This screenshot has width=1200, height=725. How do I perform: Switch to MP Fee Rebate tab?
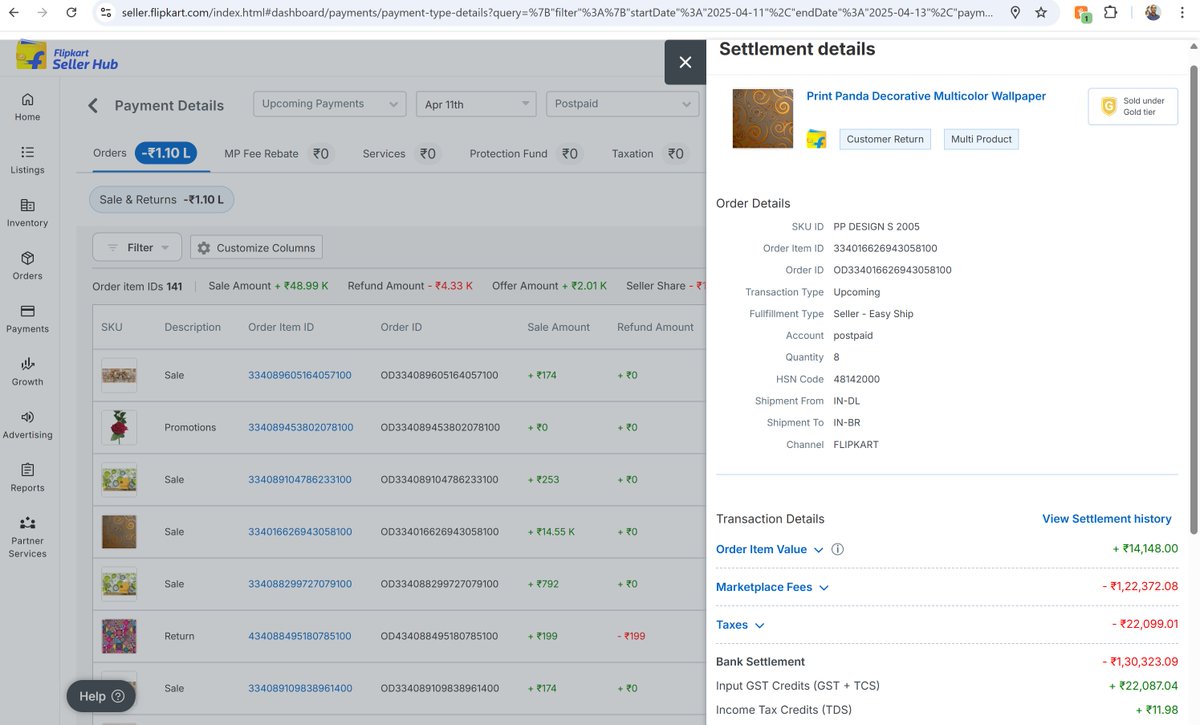click(x=279, y=154)
